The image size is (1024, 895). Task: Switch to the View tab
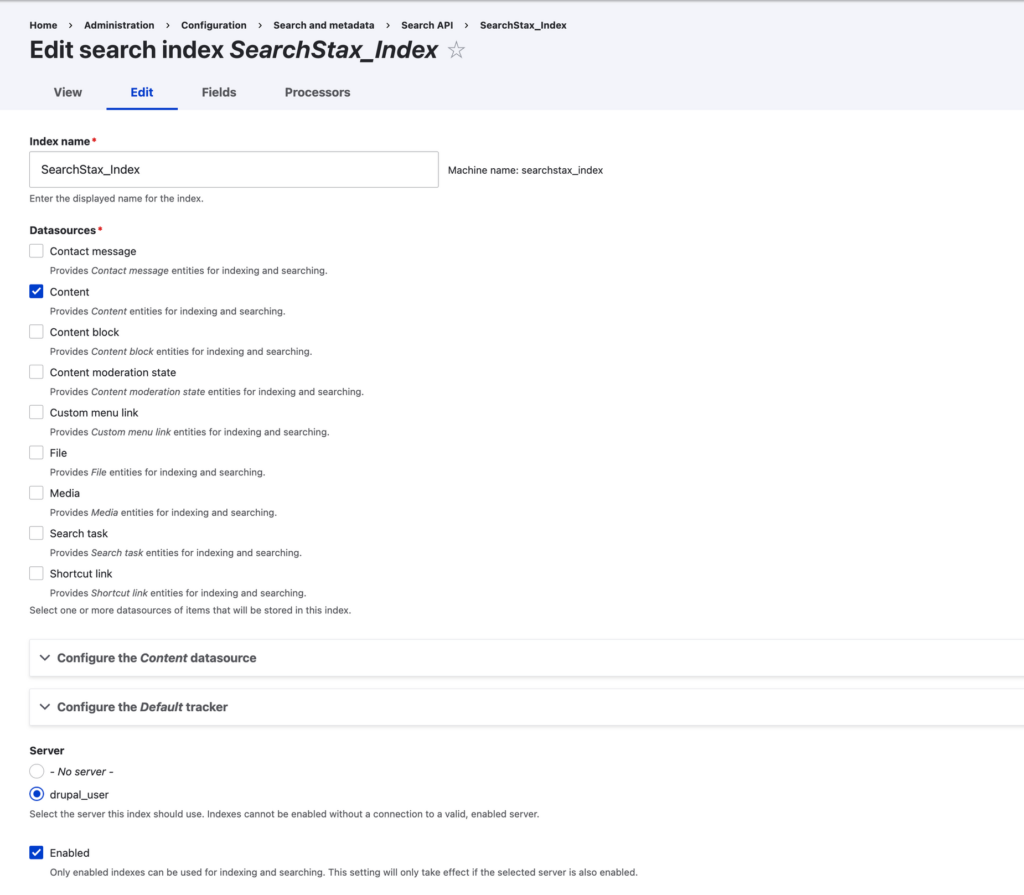point(68,92)
